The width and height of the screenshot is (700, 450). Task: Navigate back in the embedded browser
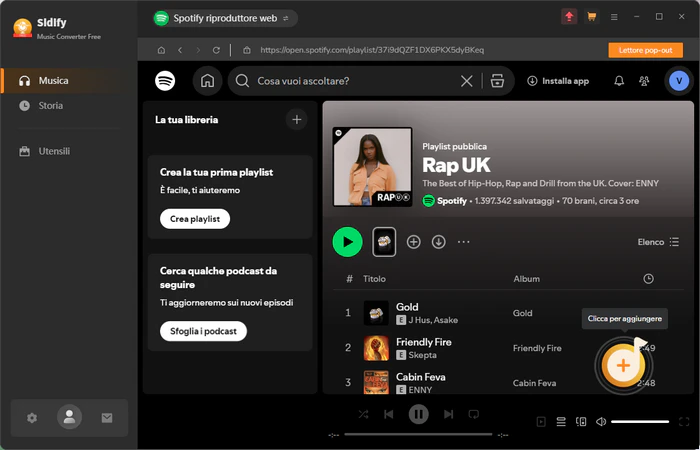180,50
